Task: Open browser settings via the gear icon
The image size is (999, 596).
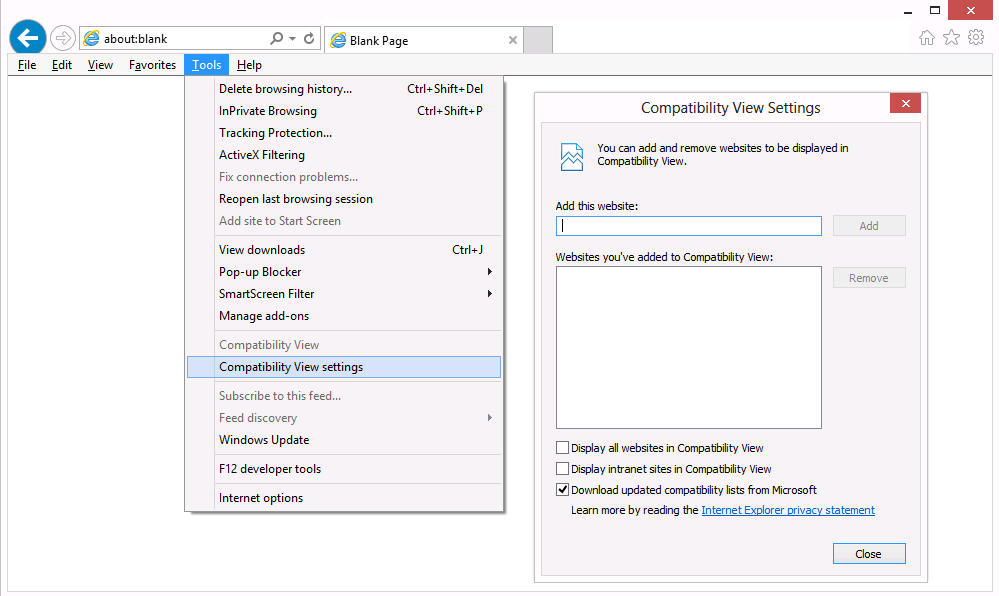Action: (x=976, y=37)
